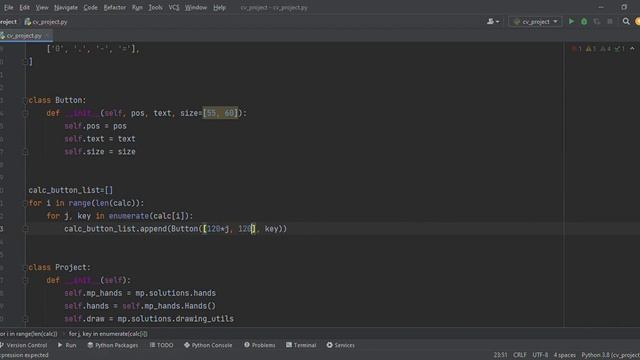Open the Services tool window
640x360 pixels.
tap(340, 345)
